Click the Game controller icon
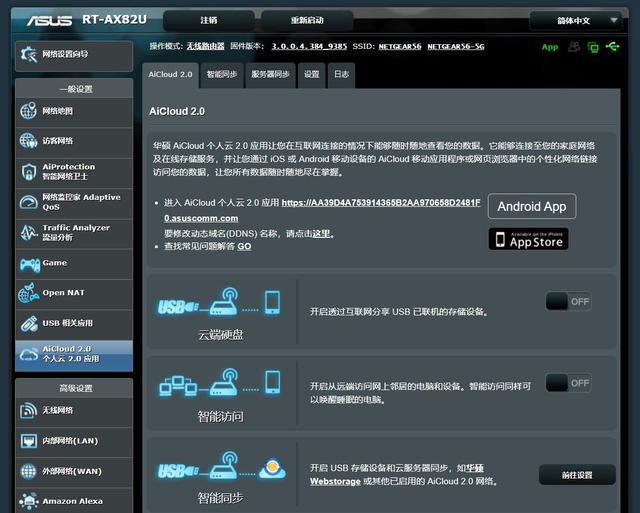 point(30,264)
